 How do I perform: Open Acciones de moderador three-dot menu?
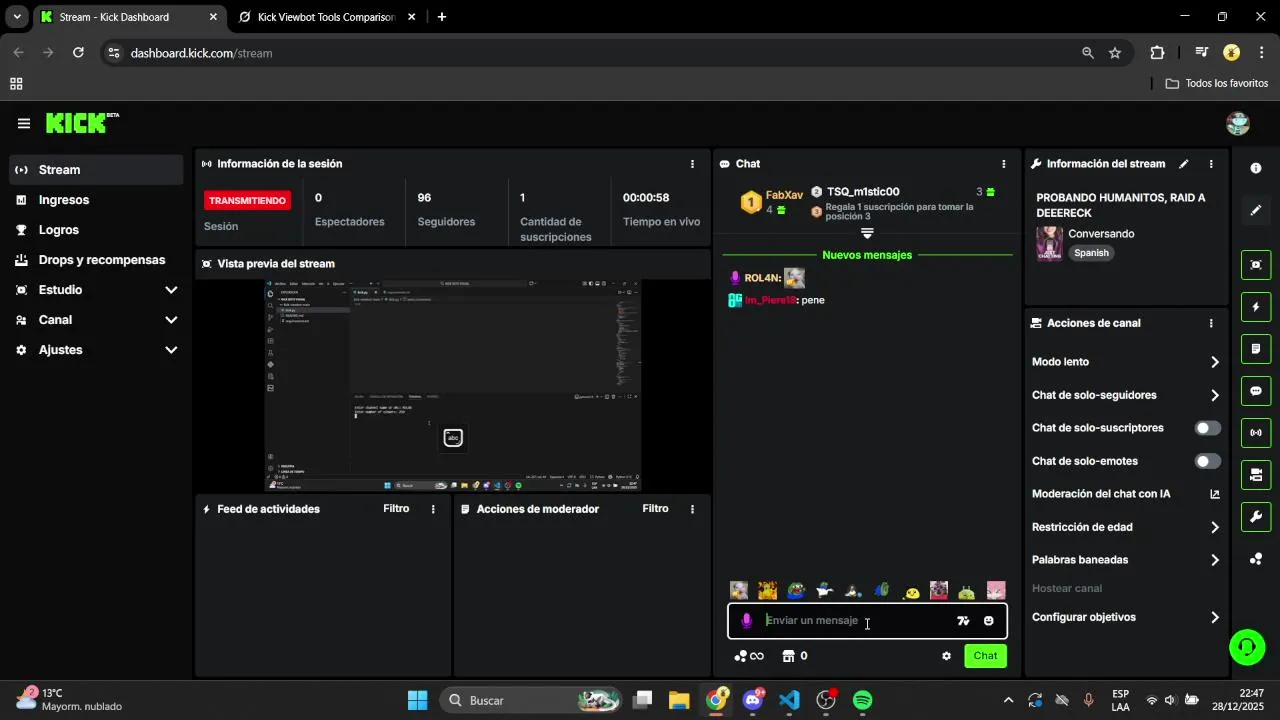coord(692,509)
